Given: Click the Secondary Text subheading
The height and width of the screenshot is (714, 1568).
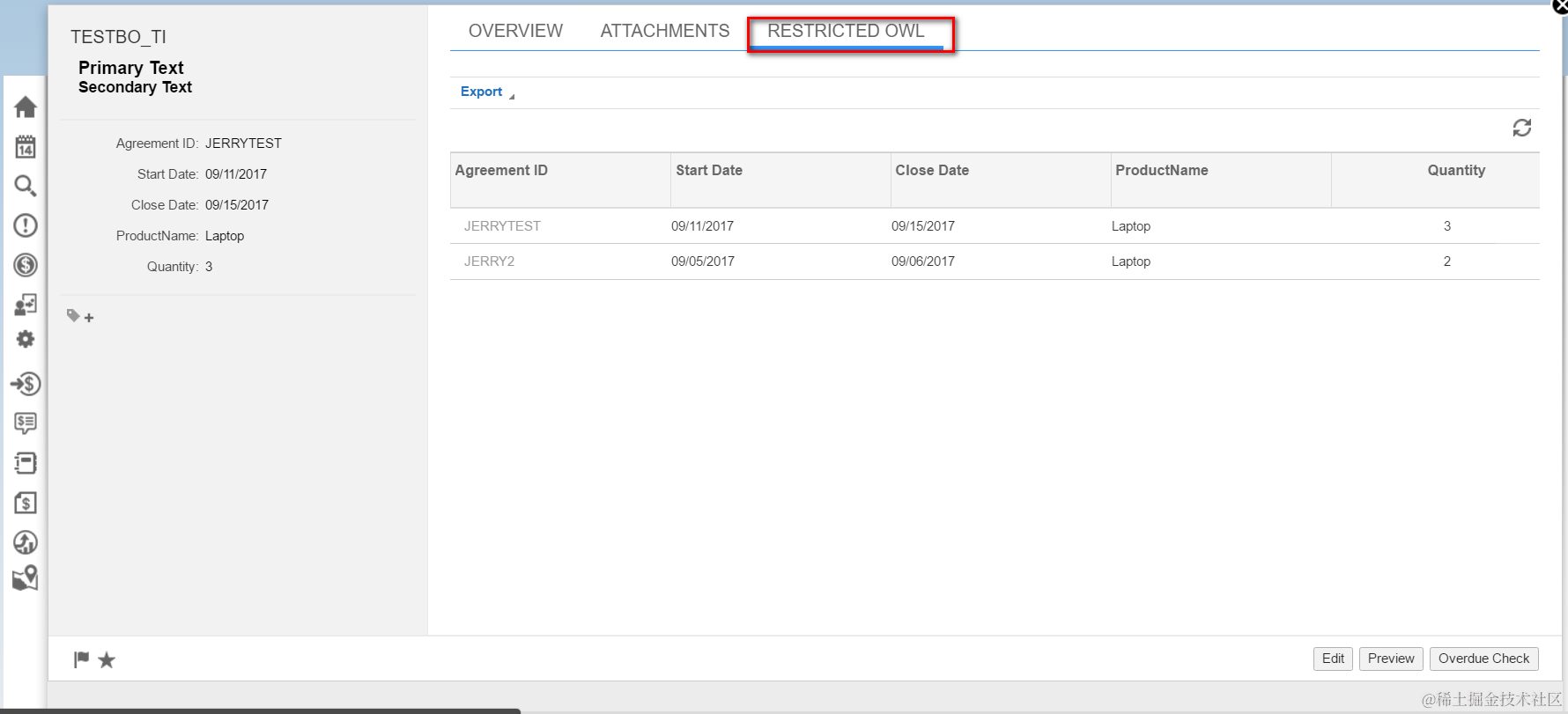Looking at the screenshot, I should pyautogui.click(x=135, y=87).
